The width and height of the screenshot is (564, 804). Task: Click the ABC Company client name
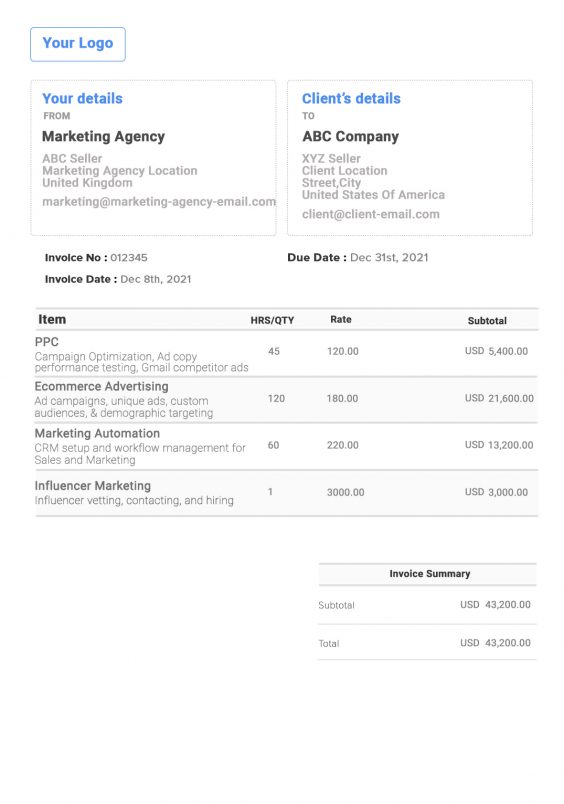tap(350, 136)
